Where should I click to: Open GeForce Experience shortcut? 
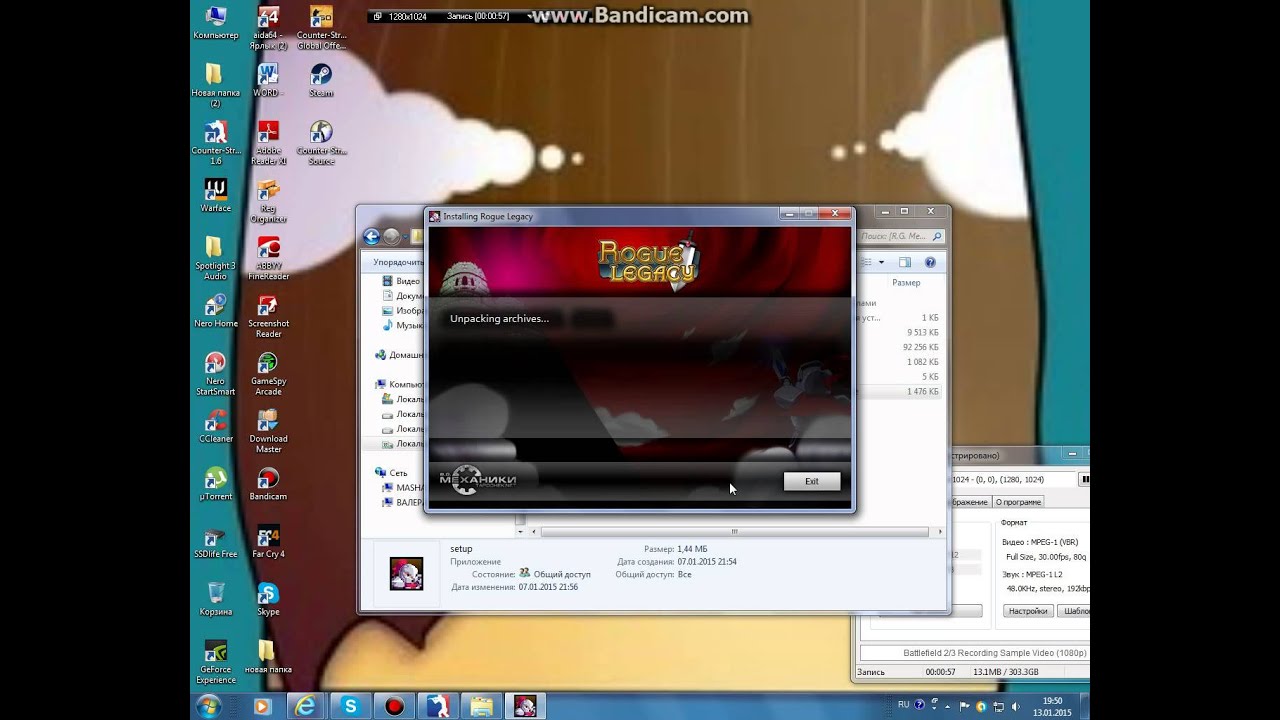click(x=215, y=662)
